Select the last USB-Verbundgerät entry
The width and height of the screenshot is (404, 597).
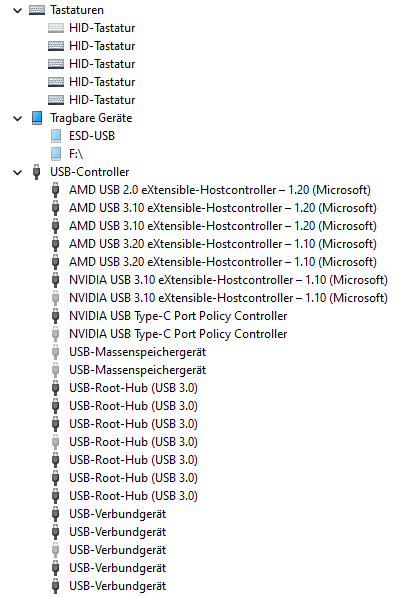click(x=118, y=586)
